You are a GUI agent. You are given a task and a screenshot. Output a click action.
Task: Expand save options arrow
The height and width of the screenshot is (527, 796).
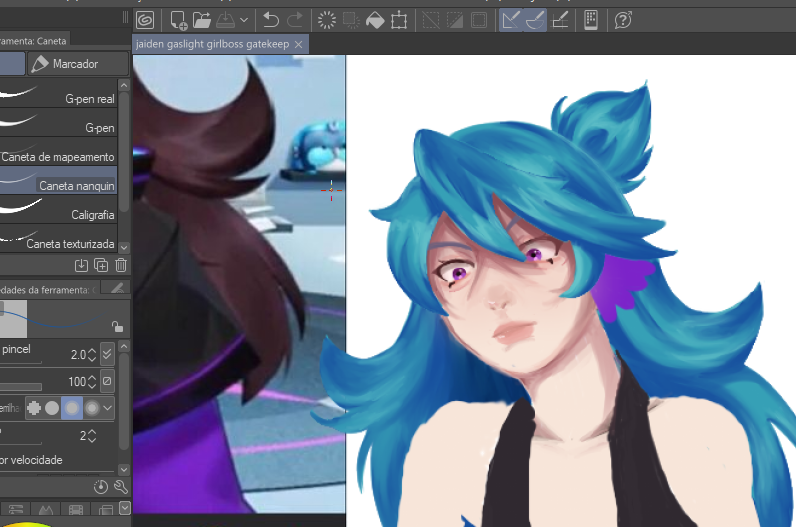click(244, 20)
